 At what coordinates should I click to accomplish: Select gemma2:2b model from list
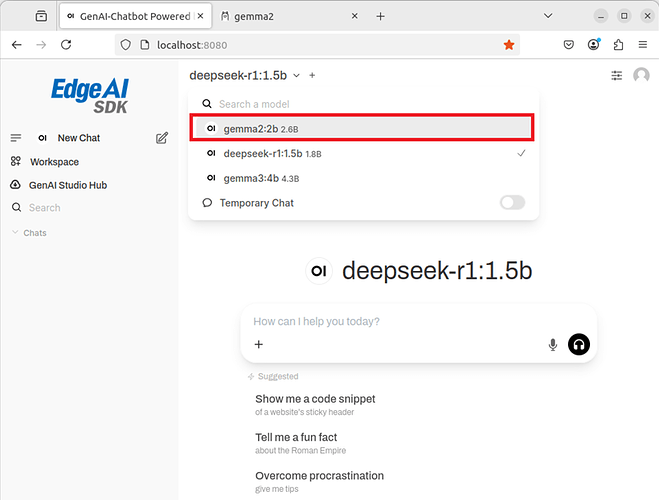click(x=362, y=128)
